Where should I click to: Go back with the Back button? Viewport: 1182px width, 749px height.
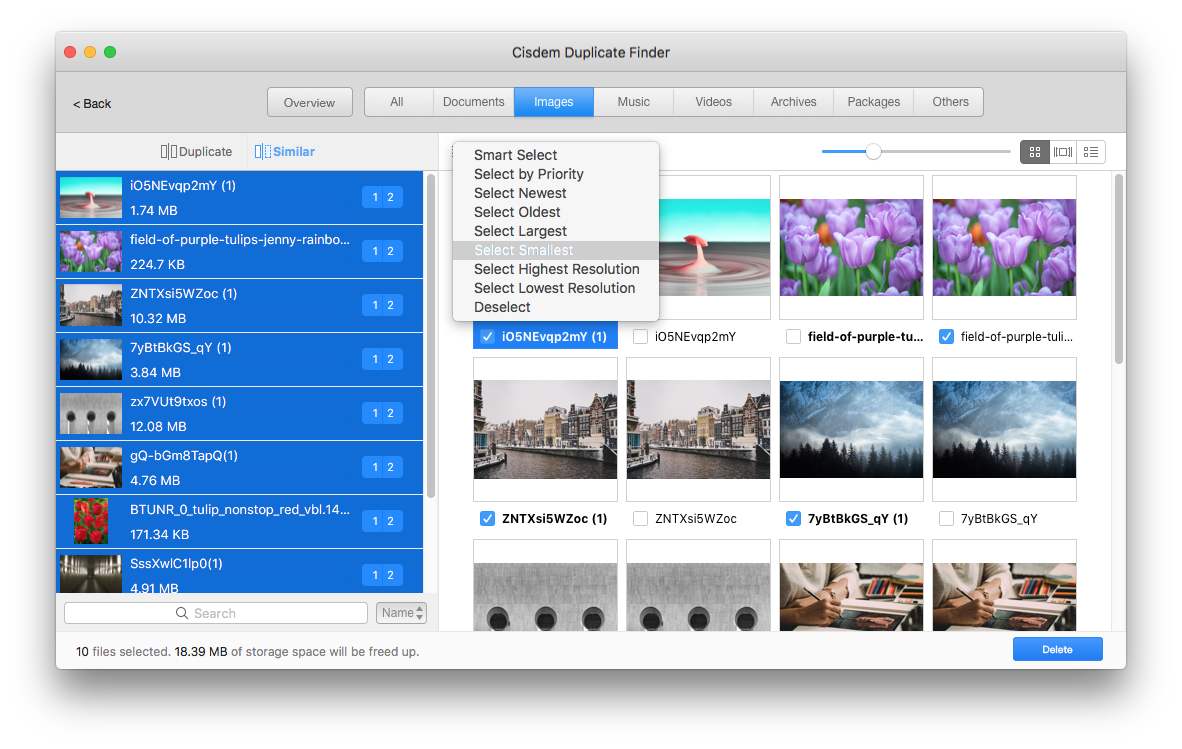[x=91, y=103]
